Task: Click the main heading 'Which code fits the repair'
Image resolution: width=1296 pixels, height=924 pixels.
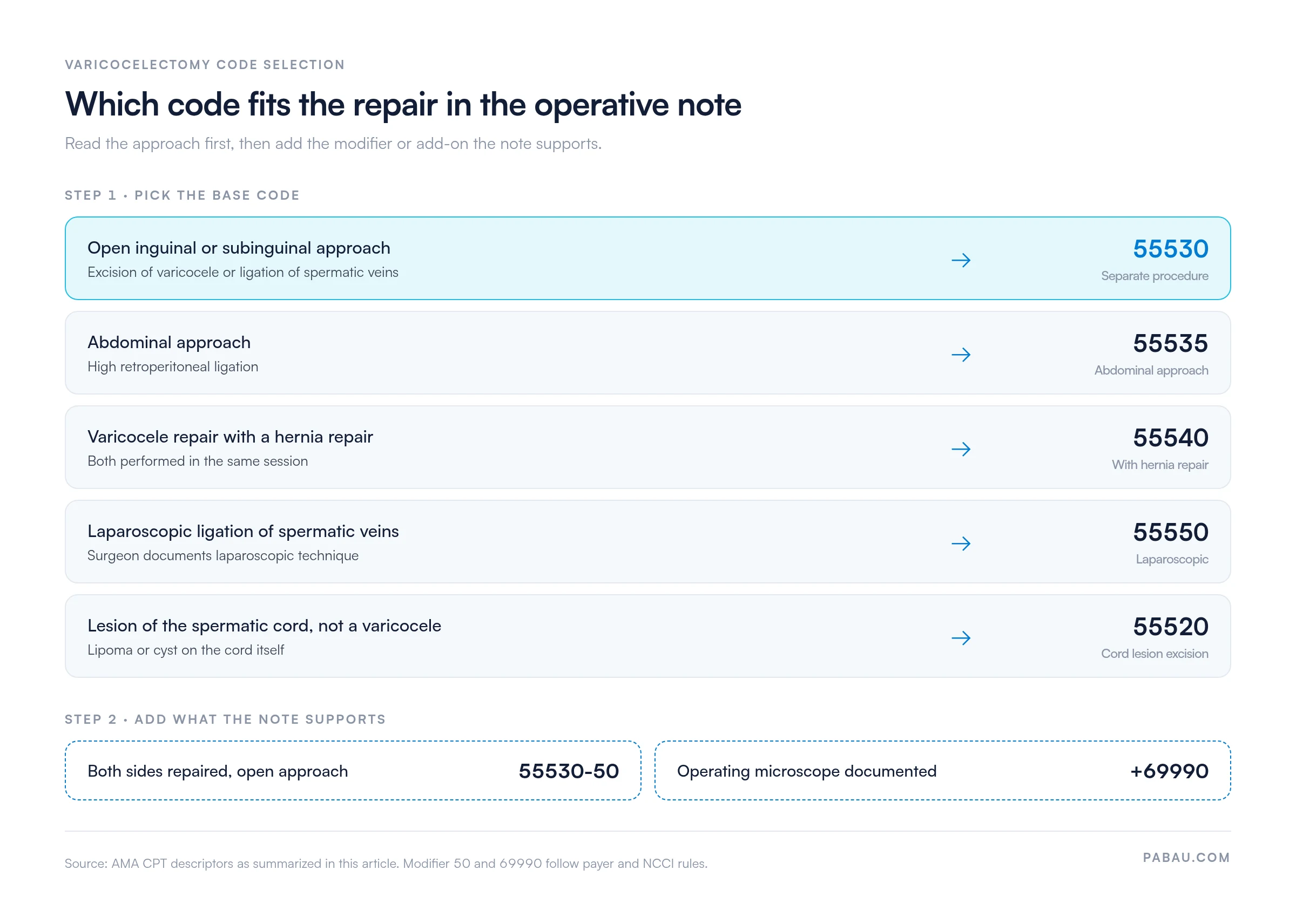Action: (x=403, y=105)
